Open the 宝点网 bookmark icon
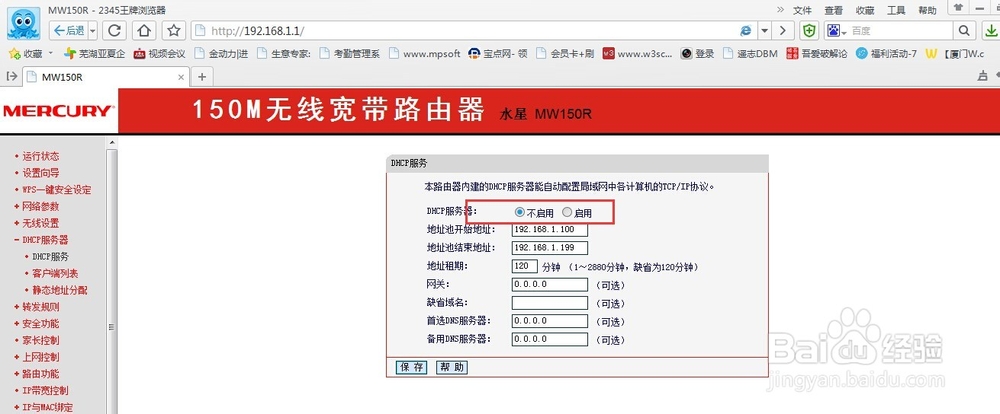 [x=473, y=54]
